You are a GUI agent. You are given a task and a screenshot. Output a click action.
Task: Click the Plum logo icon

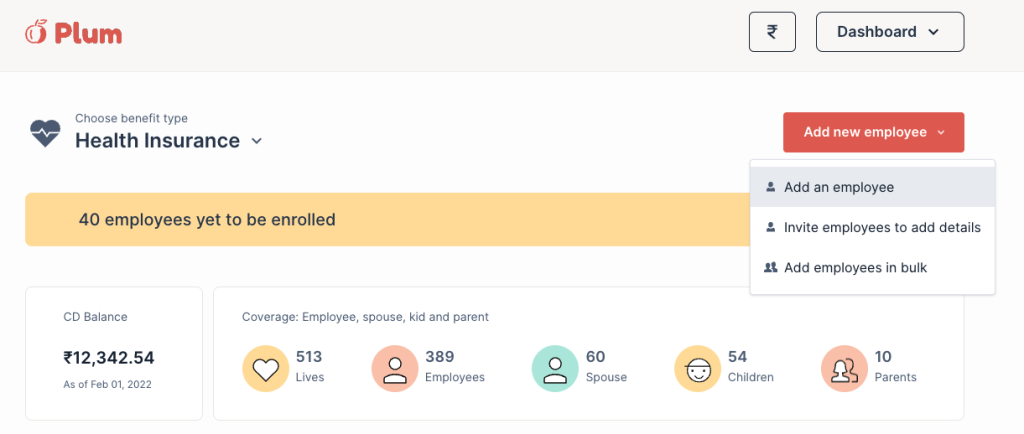tap(36, 33)
